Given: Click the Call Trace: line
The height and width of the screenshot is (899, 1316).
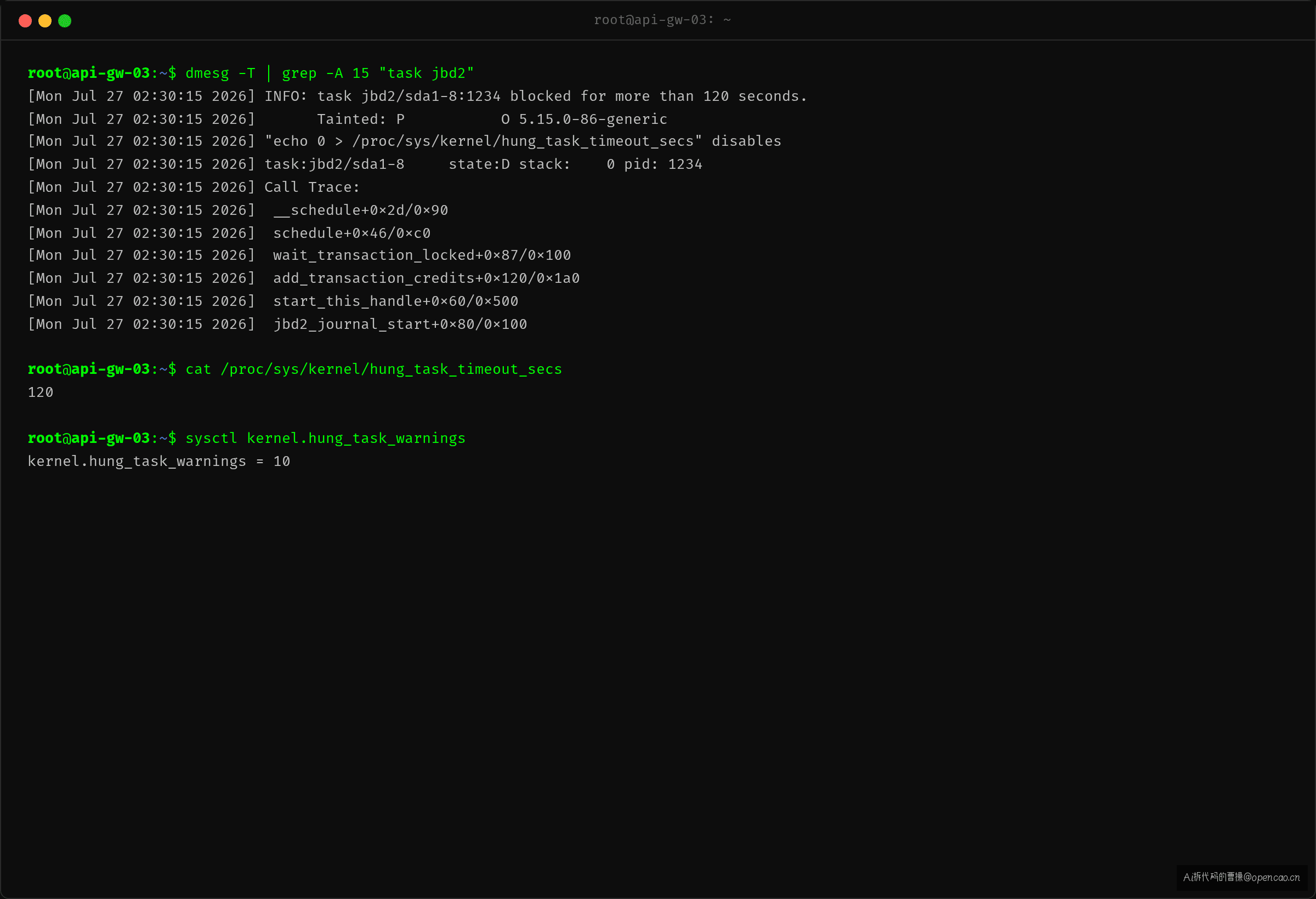Looking at the screenshot, I should [194, 187].
